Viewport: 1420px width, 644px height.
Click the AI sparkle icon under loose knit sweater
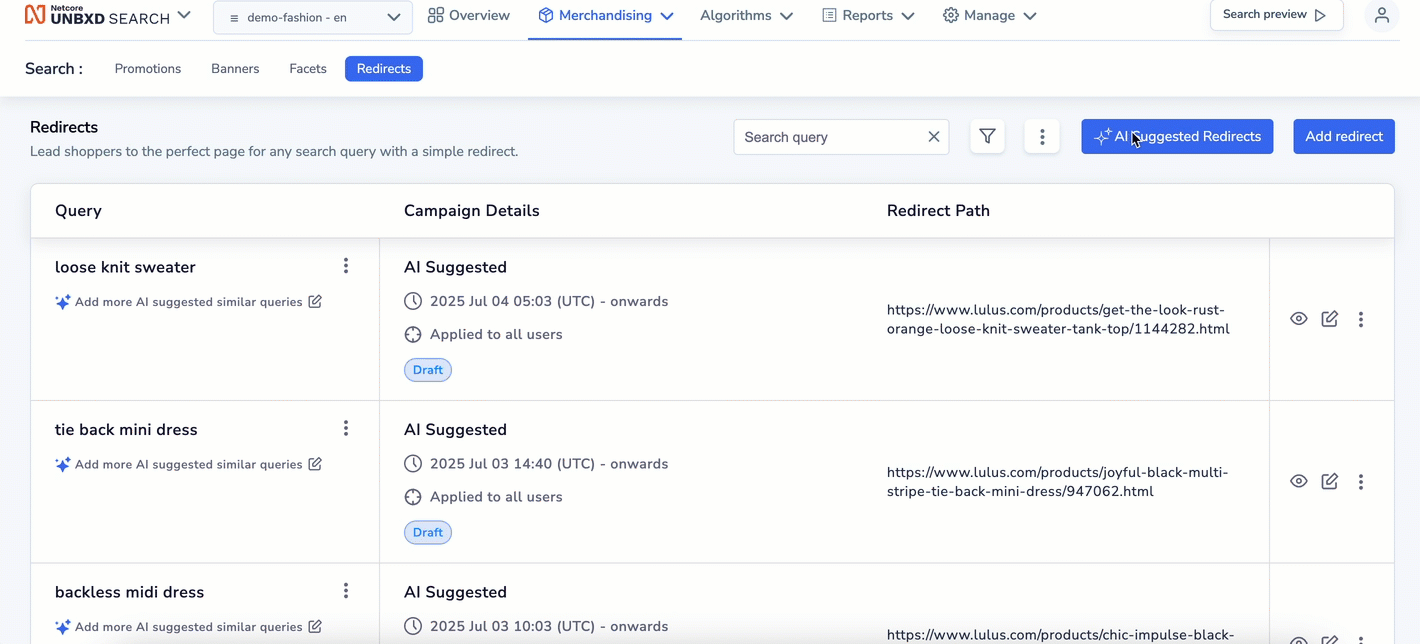coord(63,302)
